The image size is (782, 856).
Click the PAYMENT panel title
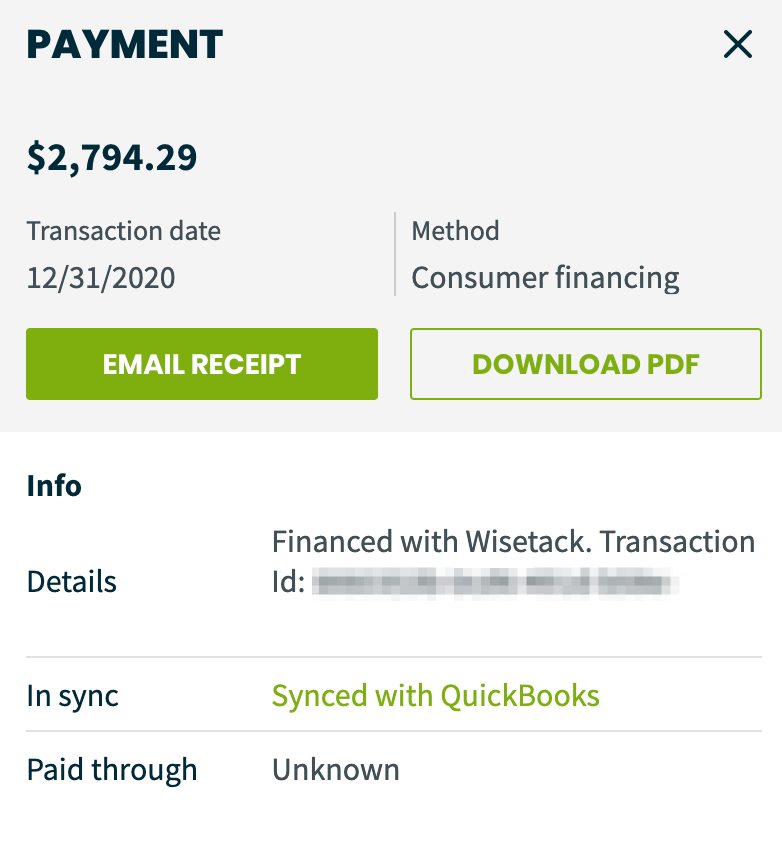coord(125,44)
